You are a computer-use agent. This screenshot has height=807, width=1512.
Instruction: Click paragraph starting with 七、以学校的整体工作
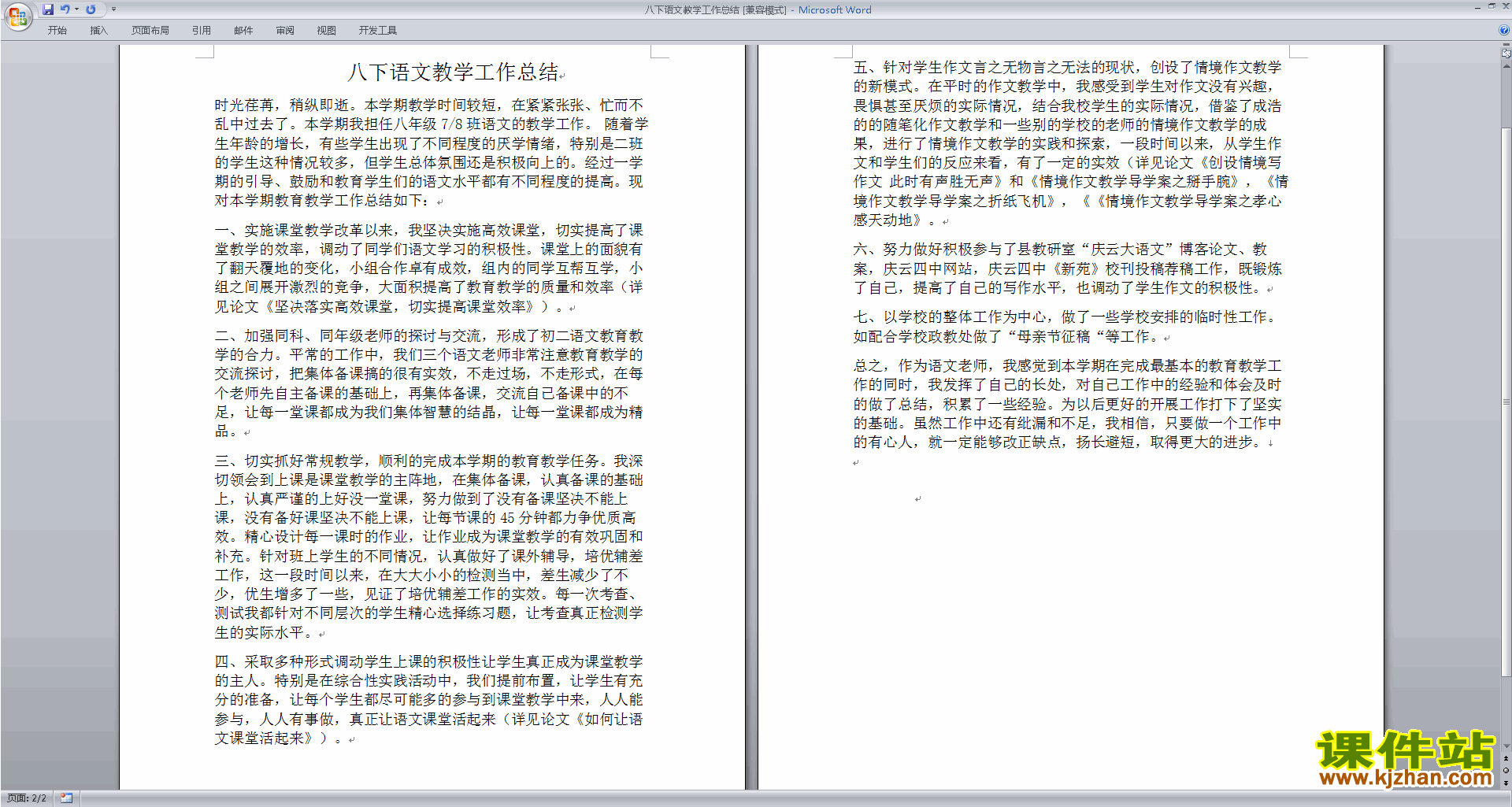tap(1065, 327)
